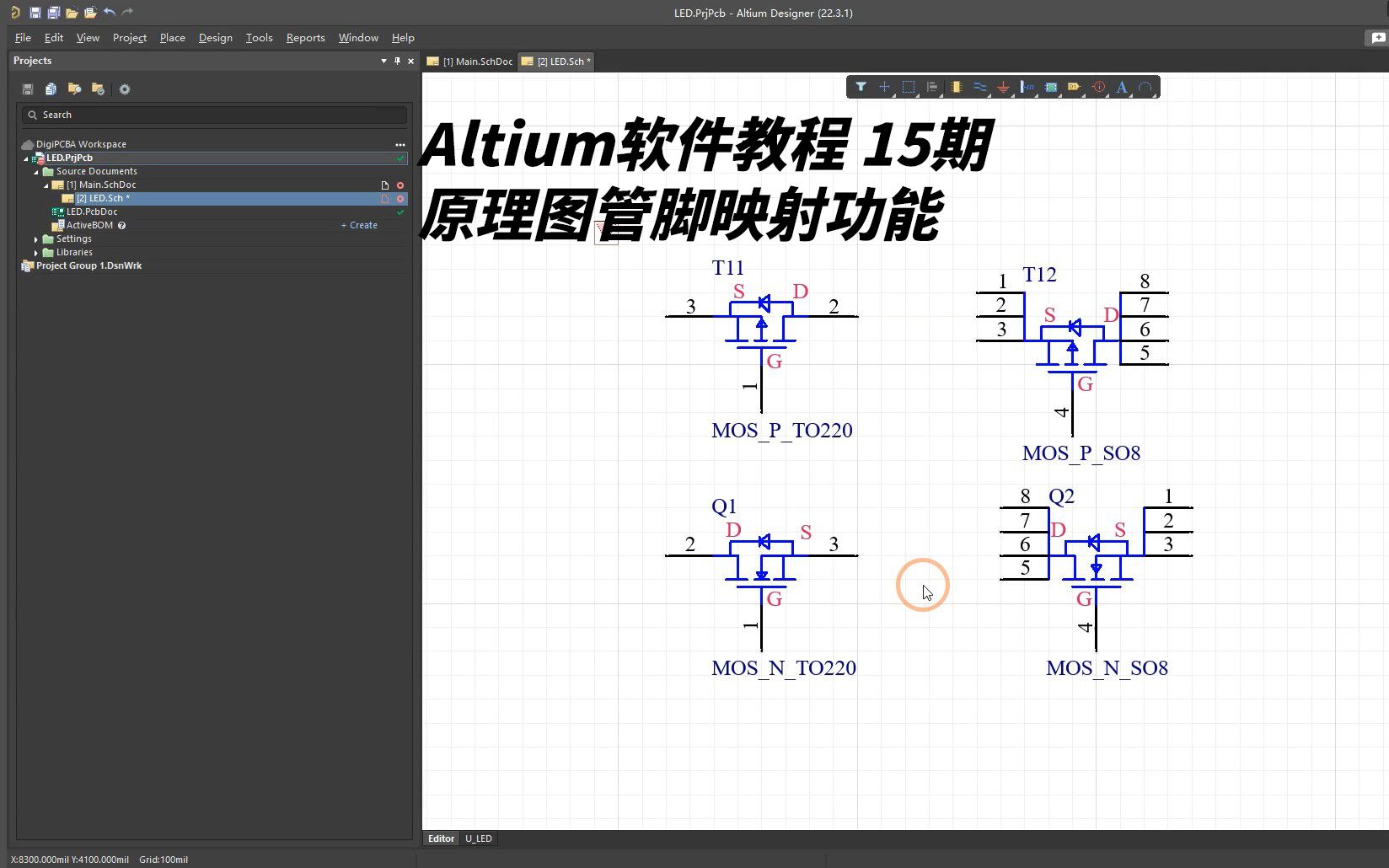Collapse the Source Documents folder

point(36,172)
